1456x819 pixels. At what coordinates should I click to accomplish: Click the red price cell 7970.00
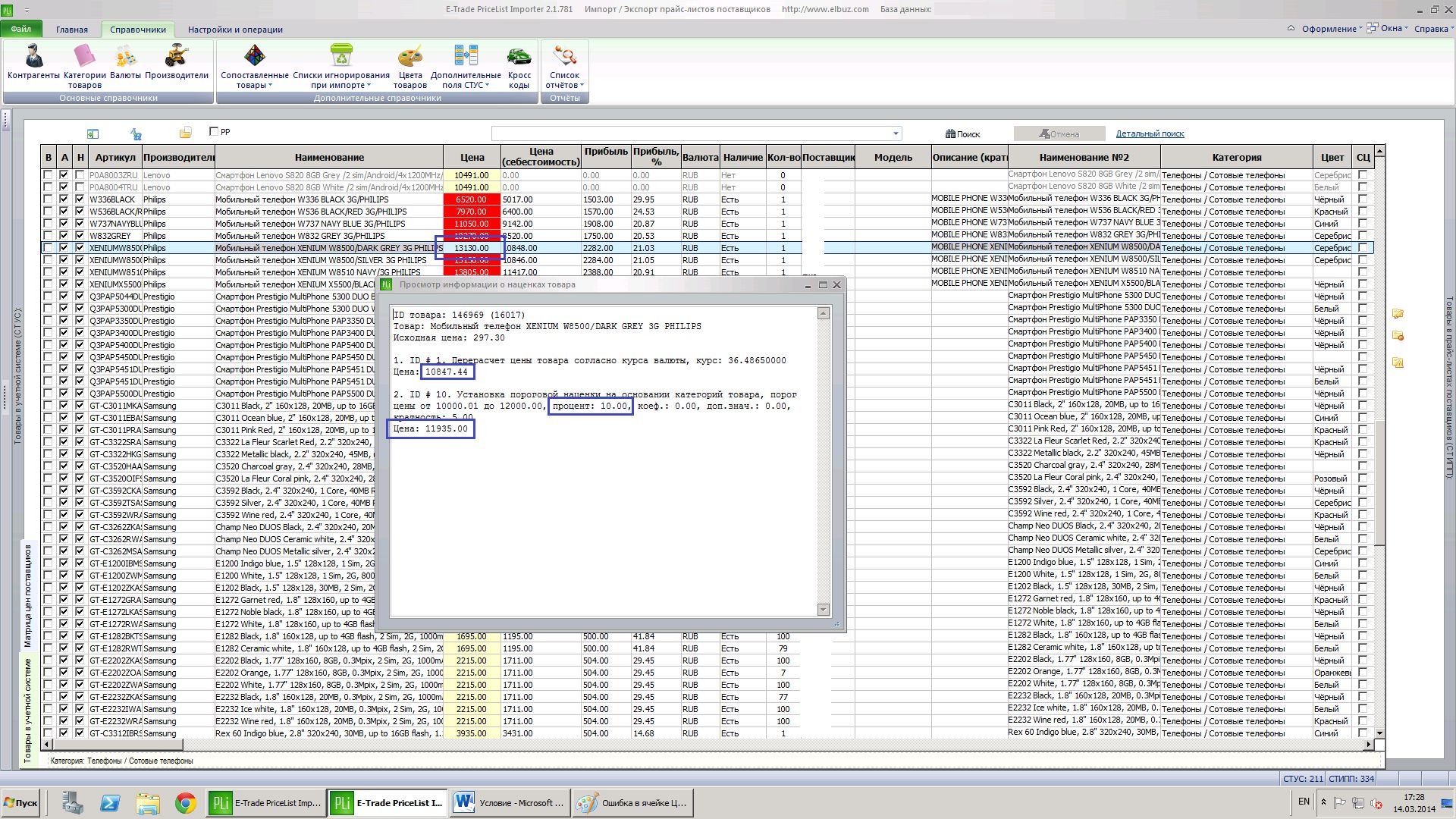pos(472,212)
